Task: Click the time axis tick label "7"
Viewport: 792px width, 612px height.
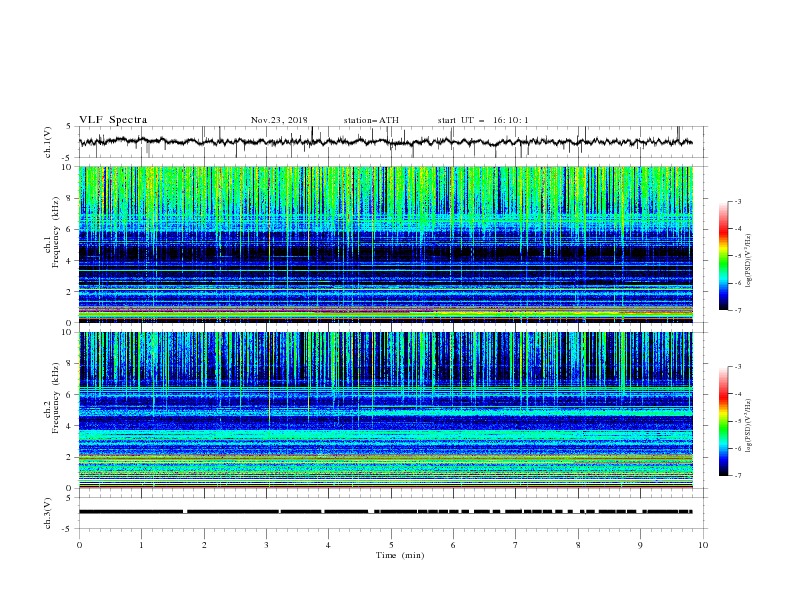Action: point(516,545)
